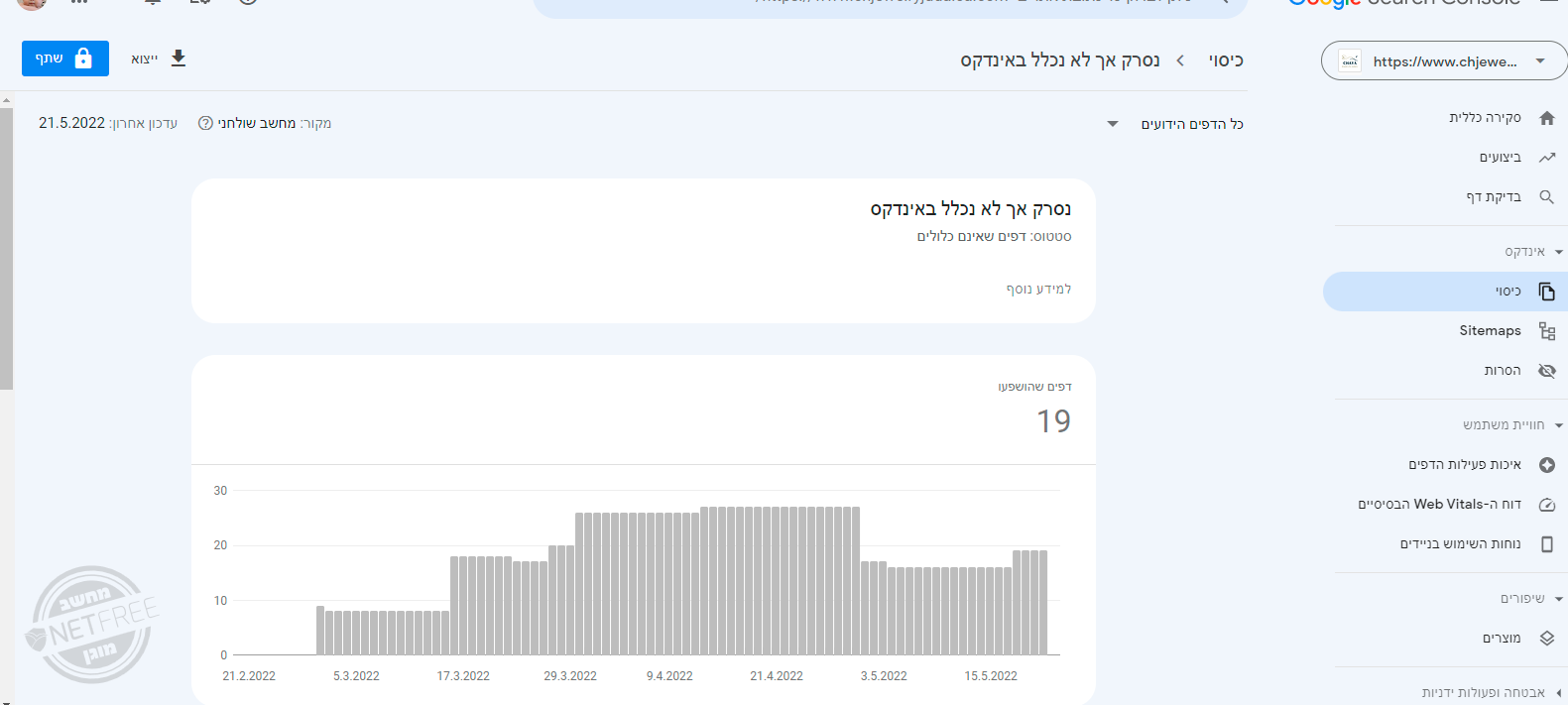Select the כיסוי coverage item in the sidebar
Image resolution: width=1568 pixels, height=705 pixels.
[1445, 292]
